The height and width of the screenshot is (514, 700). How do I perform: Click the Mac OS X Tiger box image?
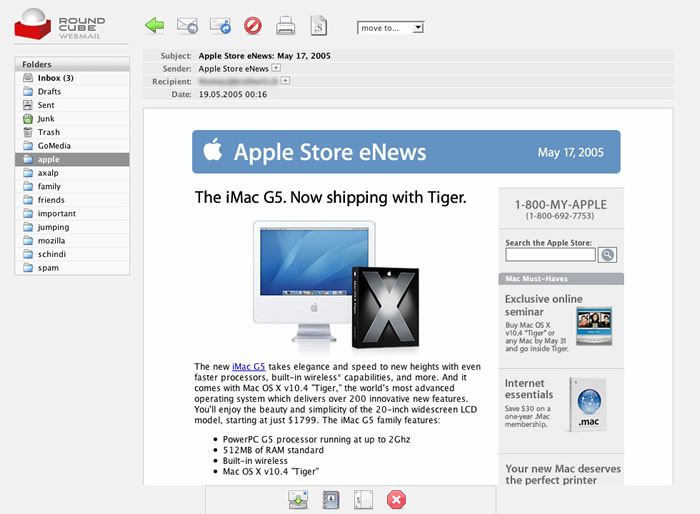385,307
